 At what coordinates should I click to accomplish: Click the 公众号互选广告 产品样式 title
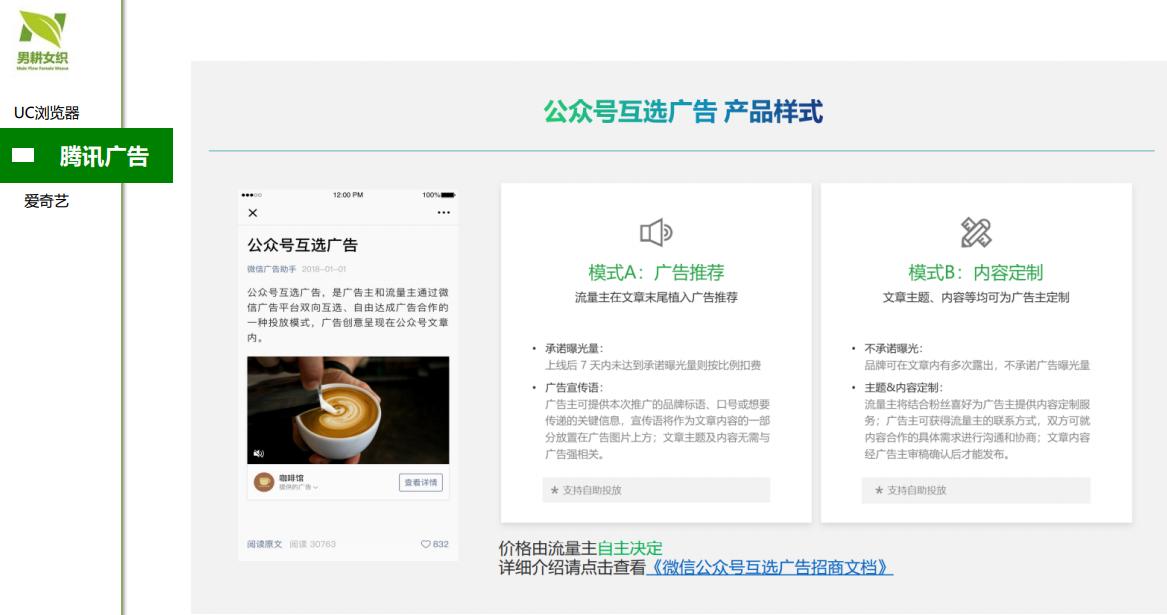tap(682, 112)
